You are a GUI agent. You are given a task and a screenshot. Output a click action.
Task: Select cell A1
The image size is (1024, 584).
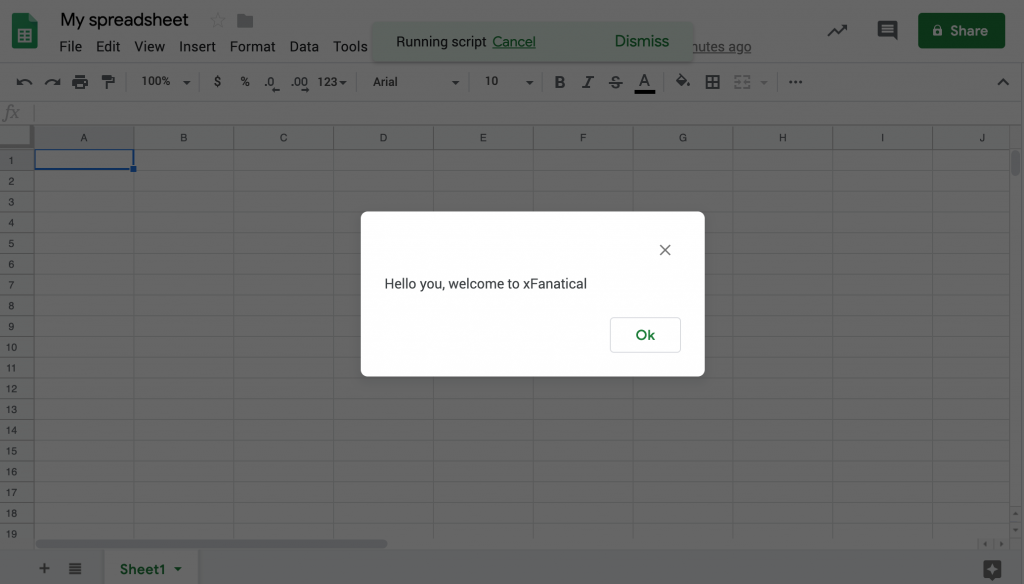tap(84, 159)
